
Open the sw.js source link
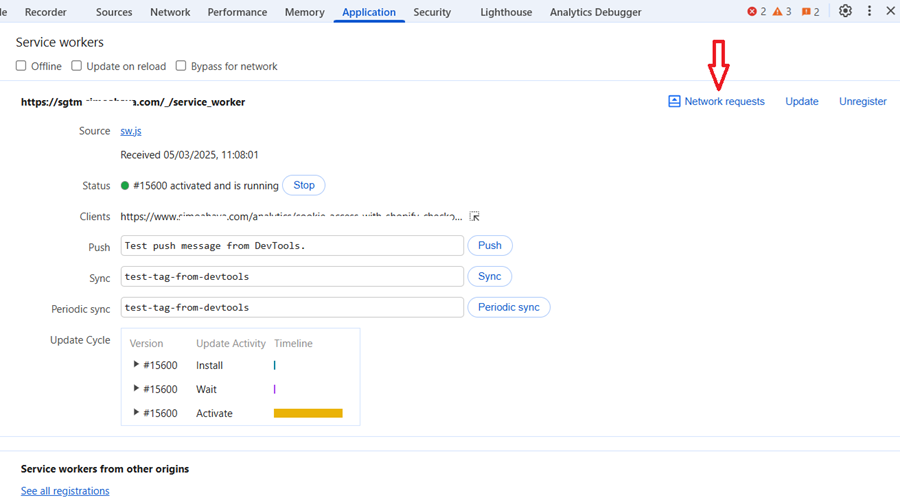(x=131, y=131)
